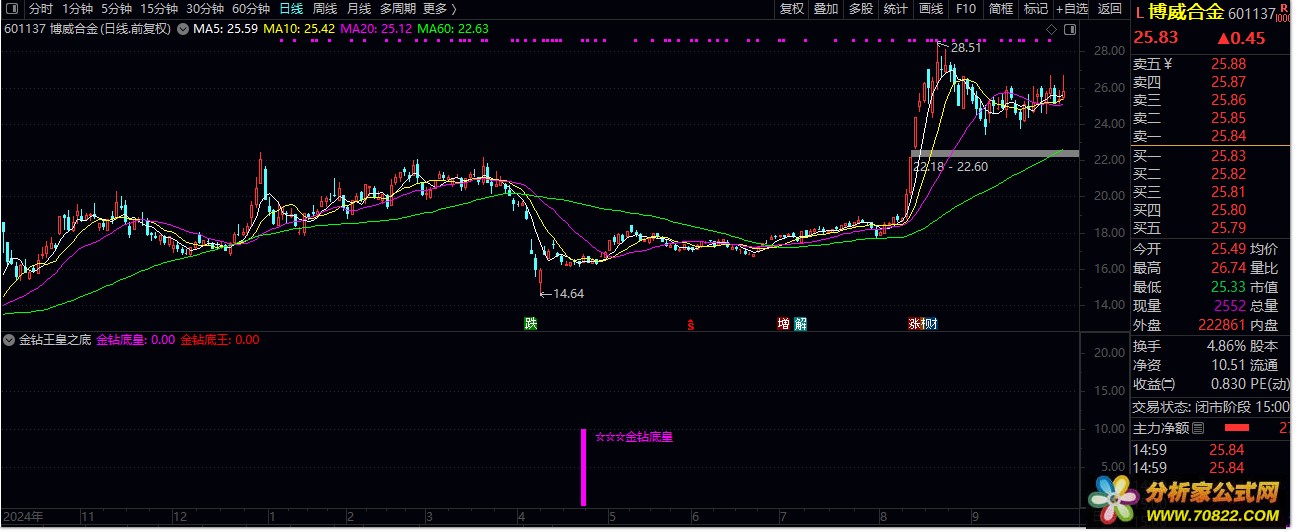
Task: Click the 跌 event marker on chart
Action: coord(530,323)
